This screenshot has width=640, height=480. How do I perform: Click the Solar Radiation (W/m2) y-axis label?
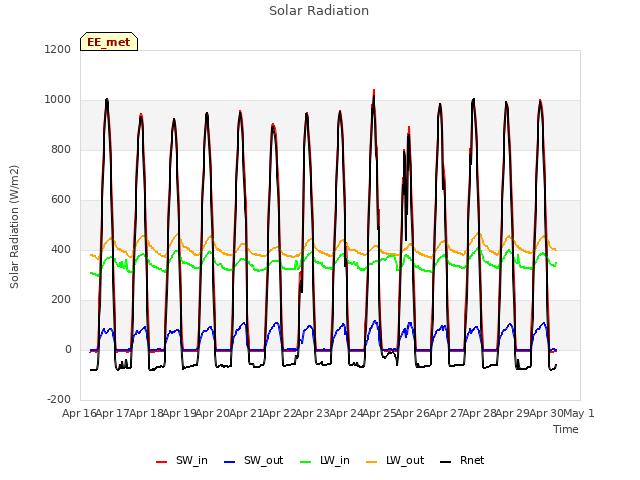[x=14, y=227]
